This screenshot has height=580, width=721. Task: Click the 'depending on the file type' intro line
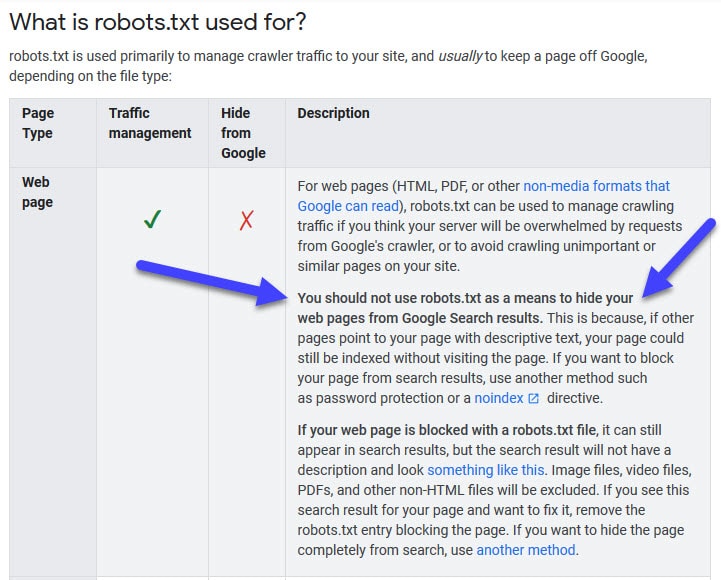tap(91, 76)
